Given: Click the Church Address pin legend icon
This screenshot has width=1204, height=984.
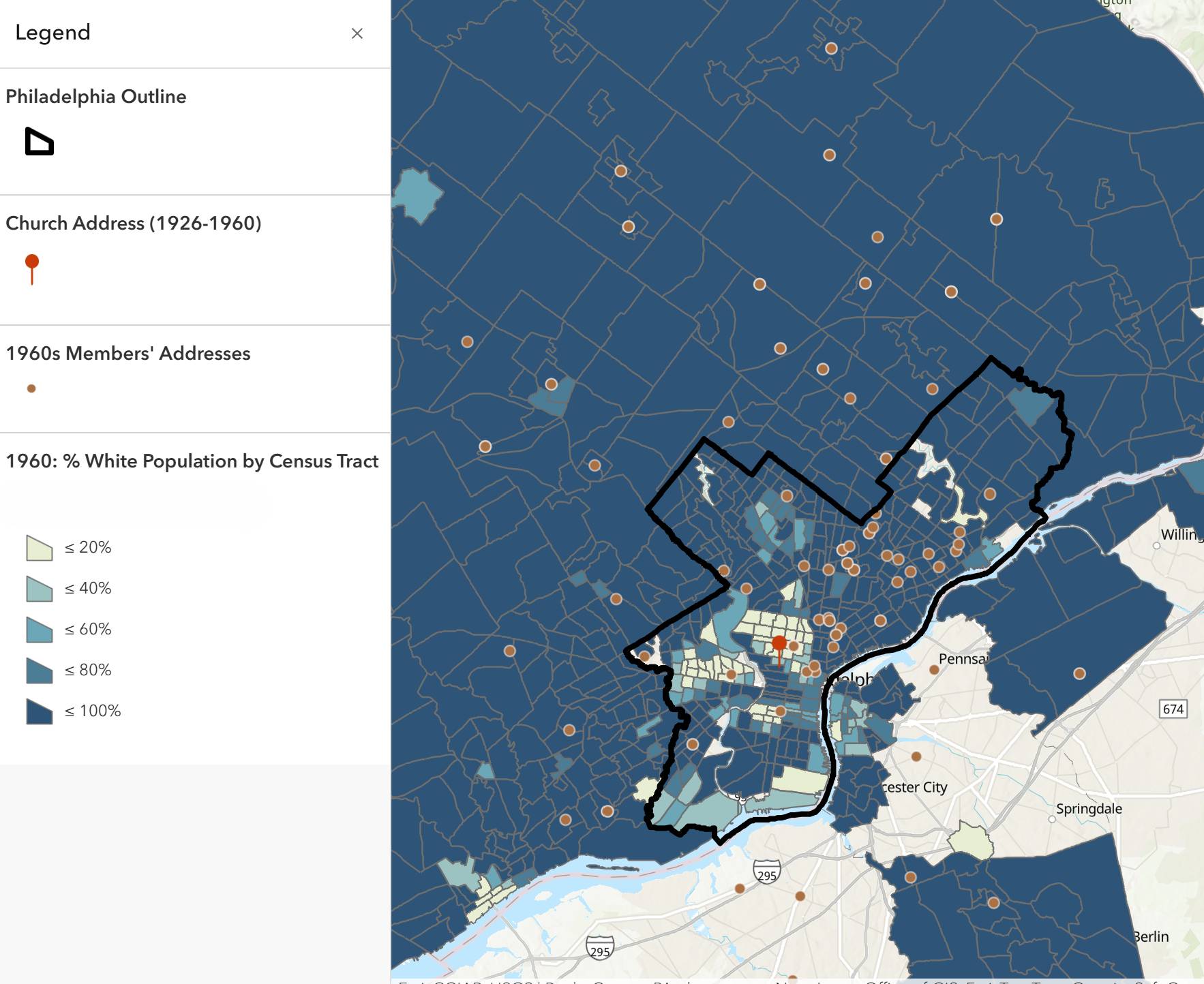Looking at the screenshot, I should [x=32, y=268].
